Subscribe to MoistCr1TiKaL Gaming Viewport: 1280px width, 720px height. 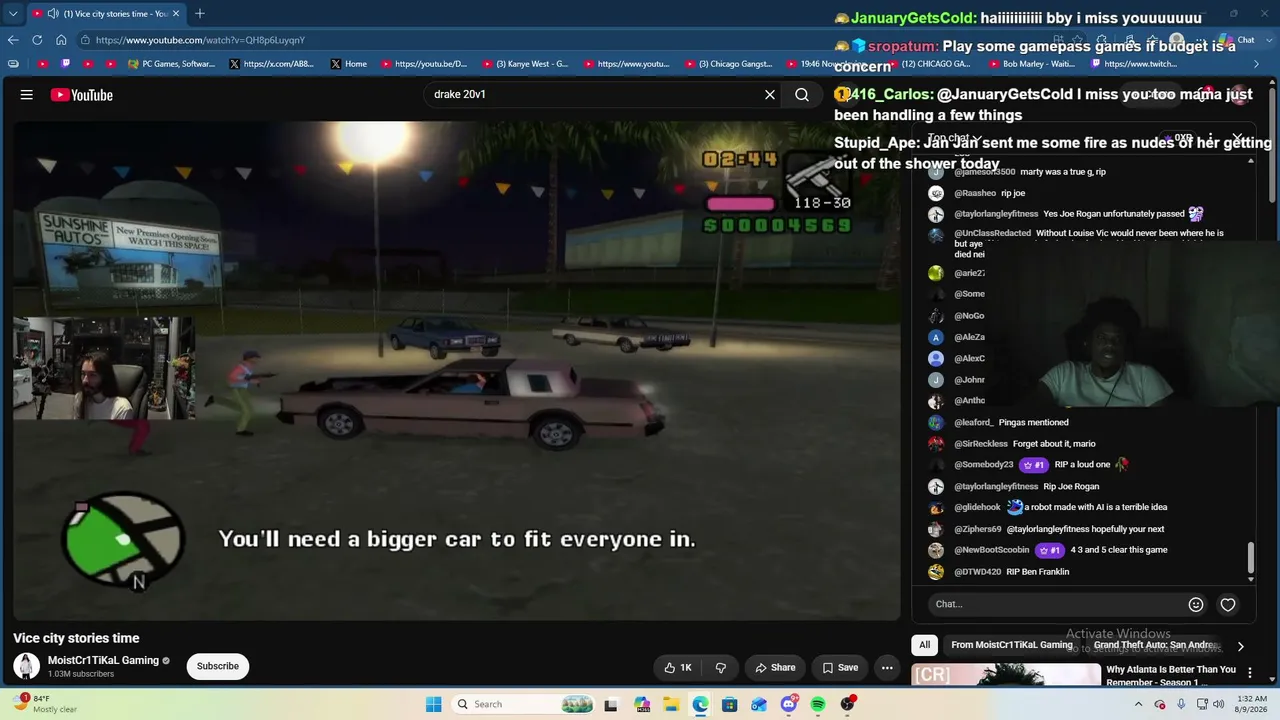217,666
